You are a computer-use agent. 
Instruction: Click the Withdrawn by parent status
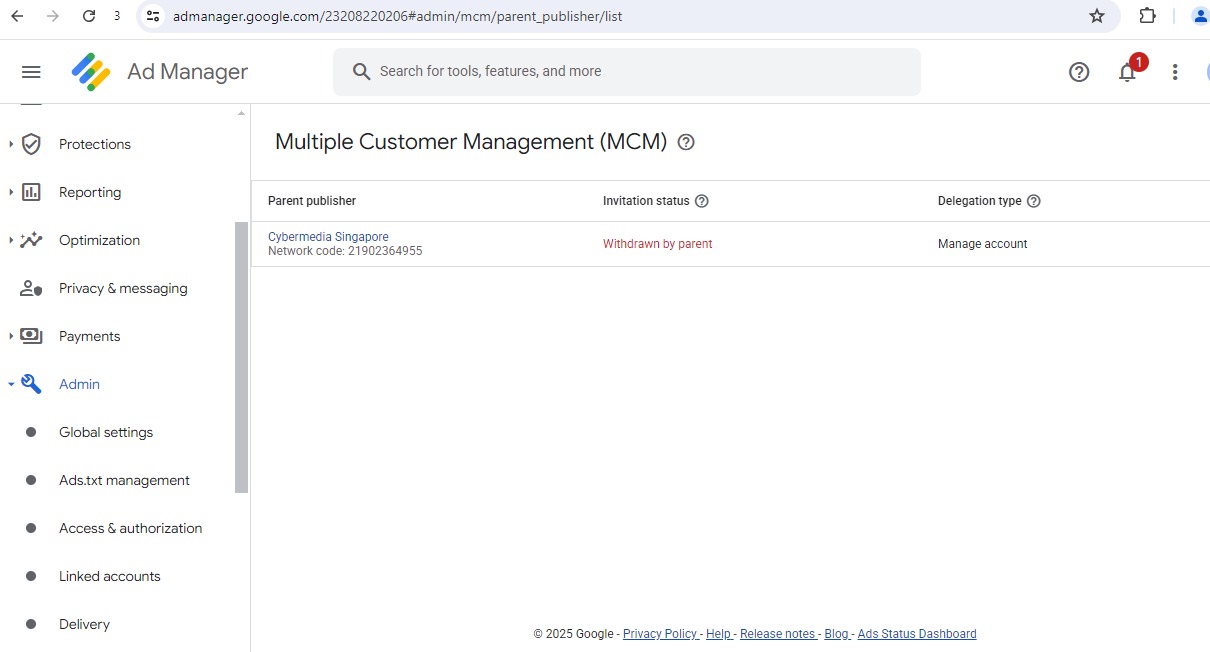tap(657, 244)
